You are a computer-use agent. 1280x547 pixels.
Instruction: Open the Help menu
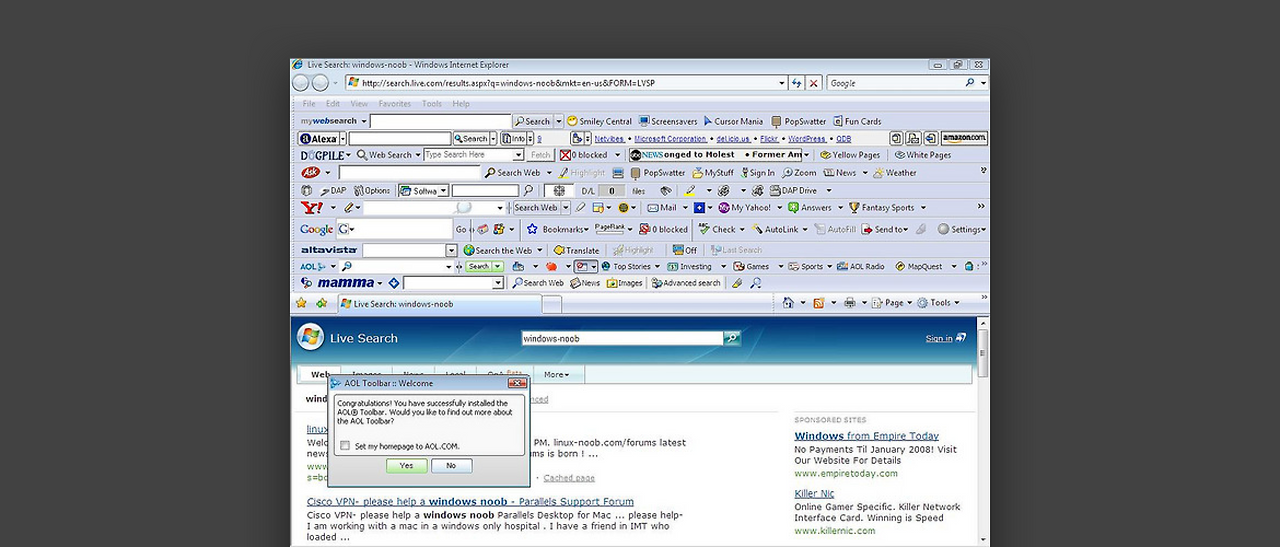click(x=461, y=104)
